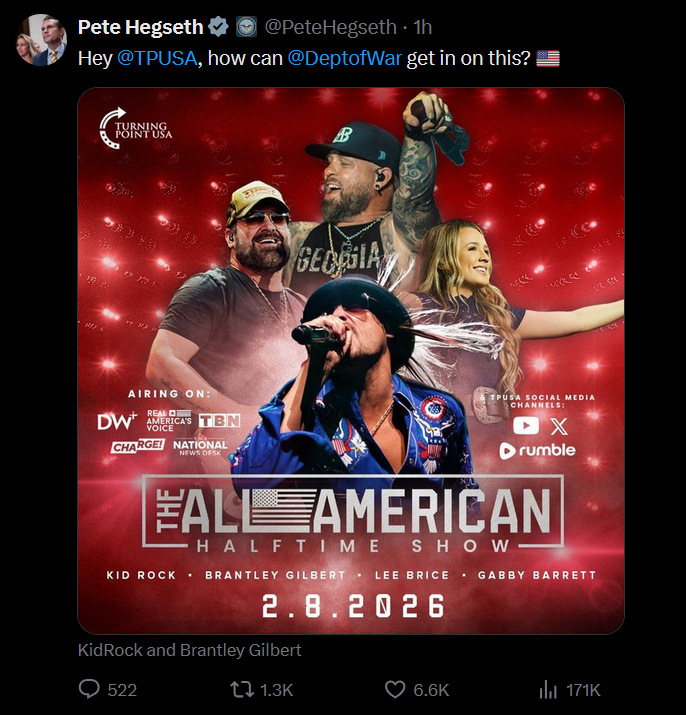Click the Turning Point USA logo on poster

click(135, 128)
